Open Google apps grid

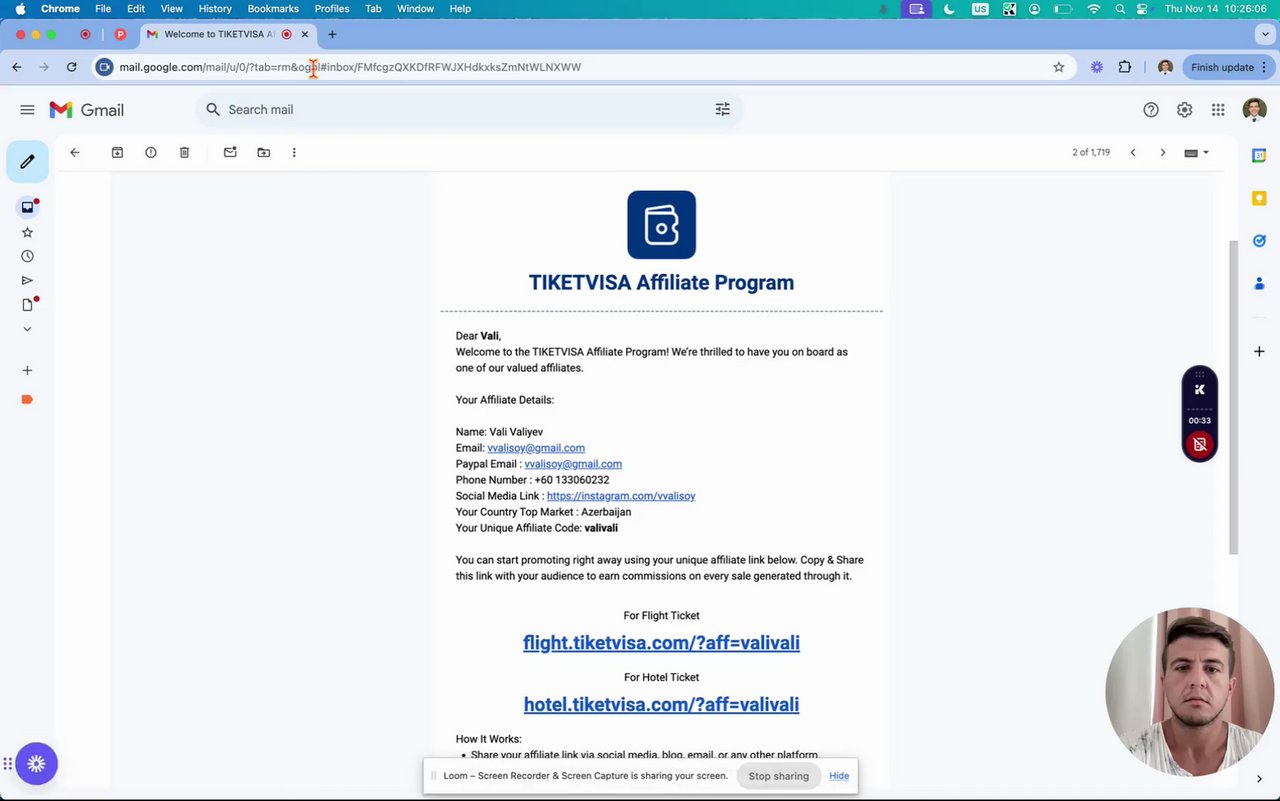pos(1218,110)
